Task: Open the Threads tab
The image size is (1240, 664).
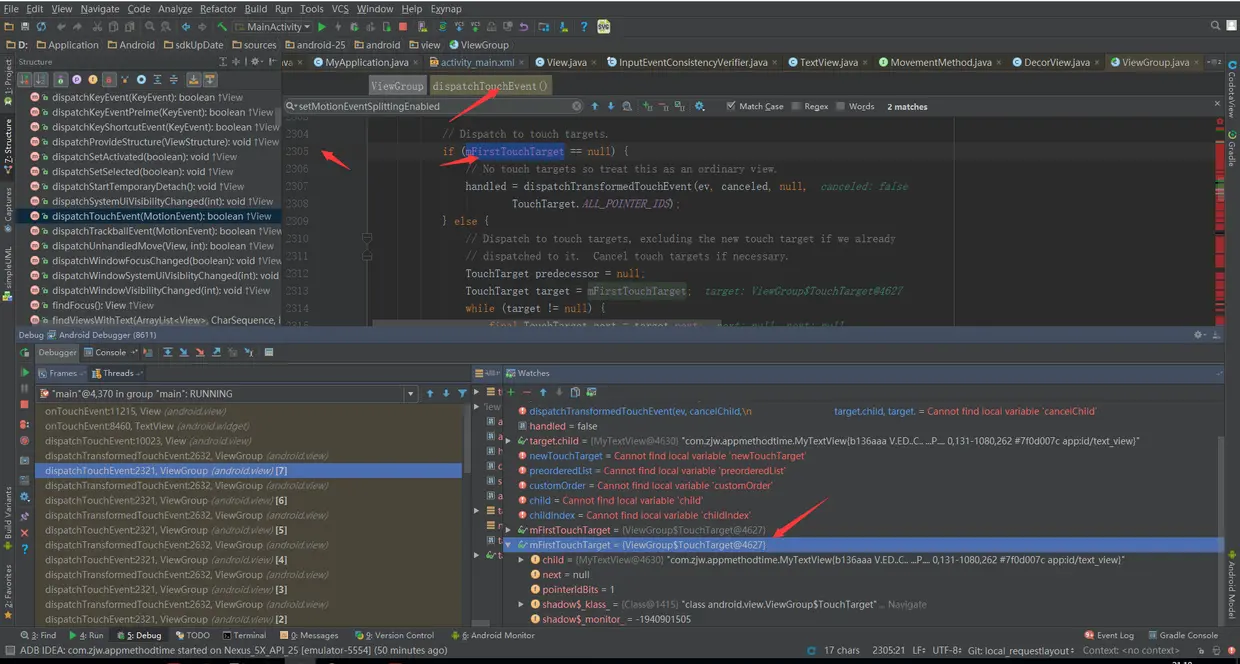Action: coord(118,373)
